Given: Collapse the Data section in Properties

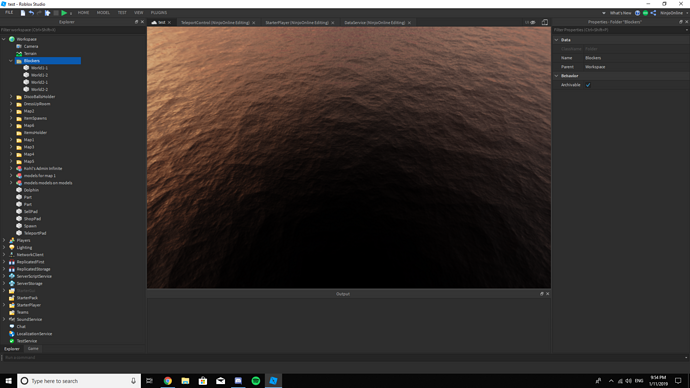Looking at the screenshot, I should (557, 40).
